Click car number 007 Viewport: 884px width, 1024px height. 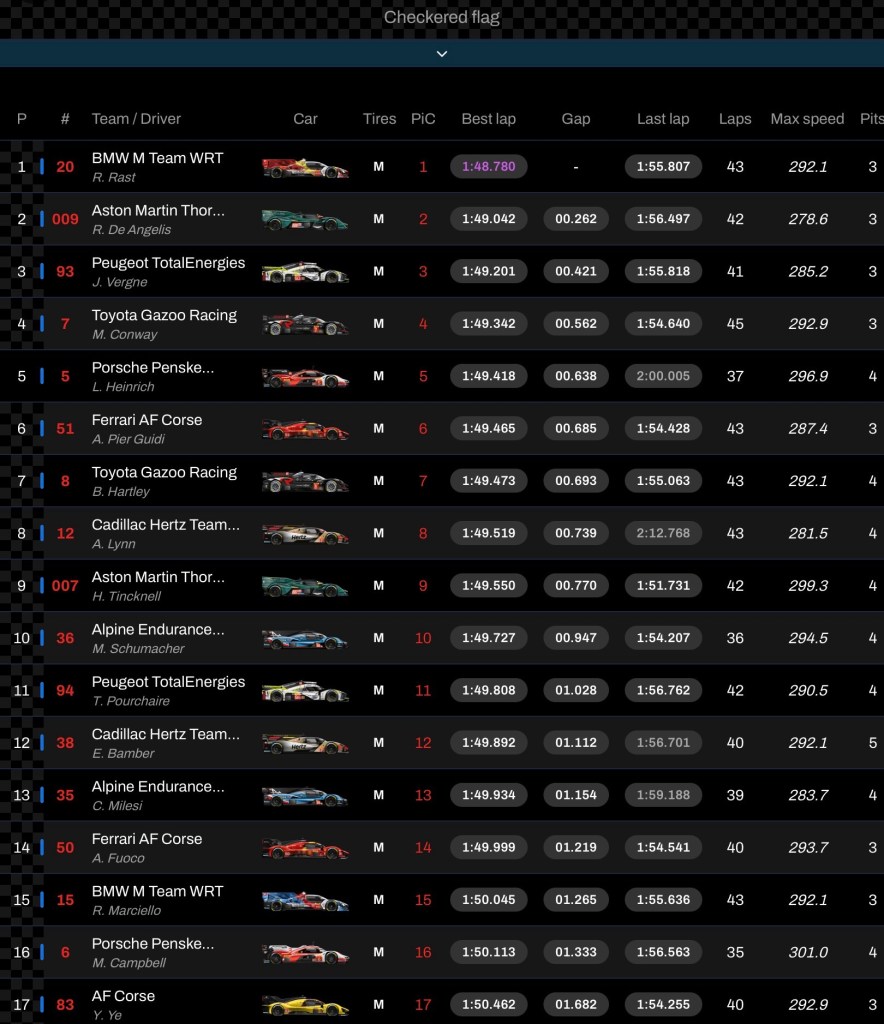[65, 586]
